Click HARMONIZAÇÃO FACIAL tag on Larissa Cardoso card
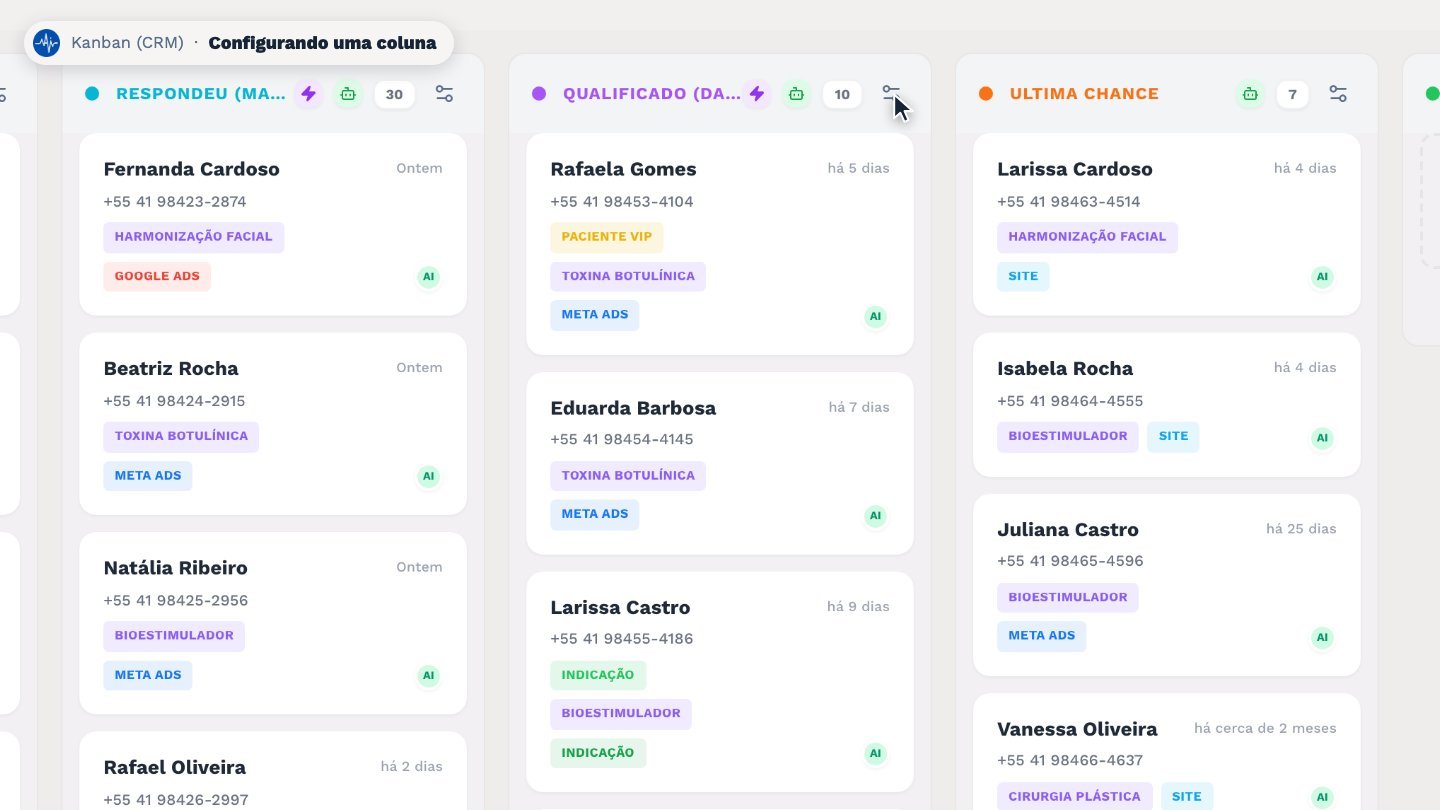 click(x=1088, y=237)
